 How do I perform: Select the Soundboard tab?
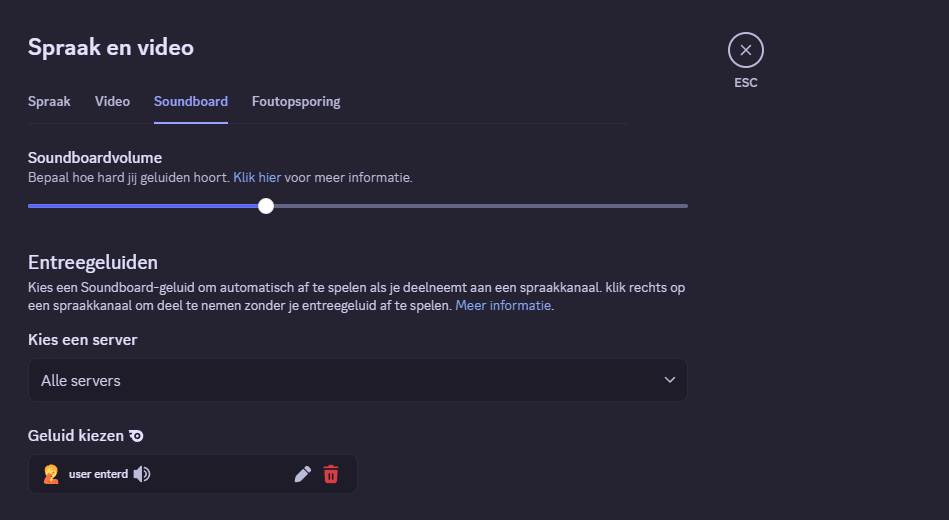(191, 101)
